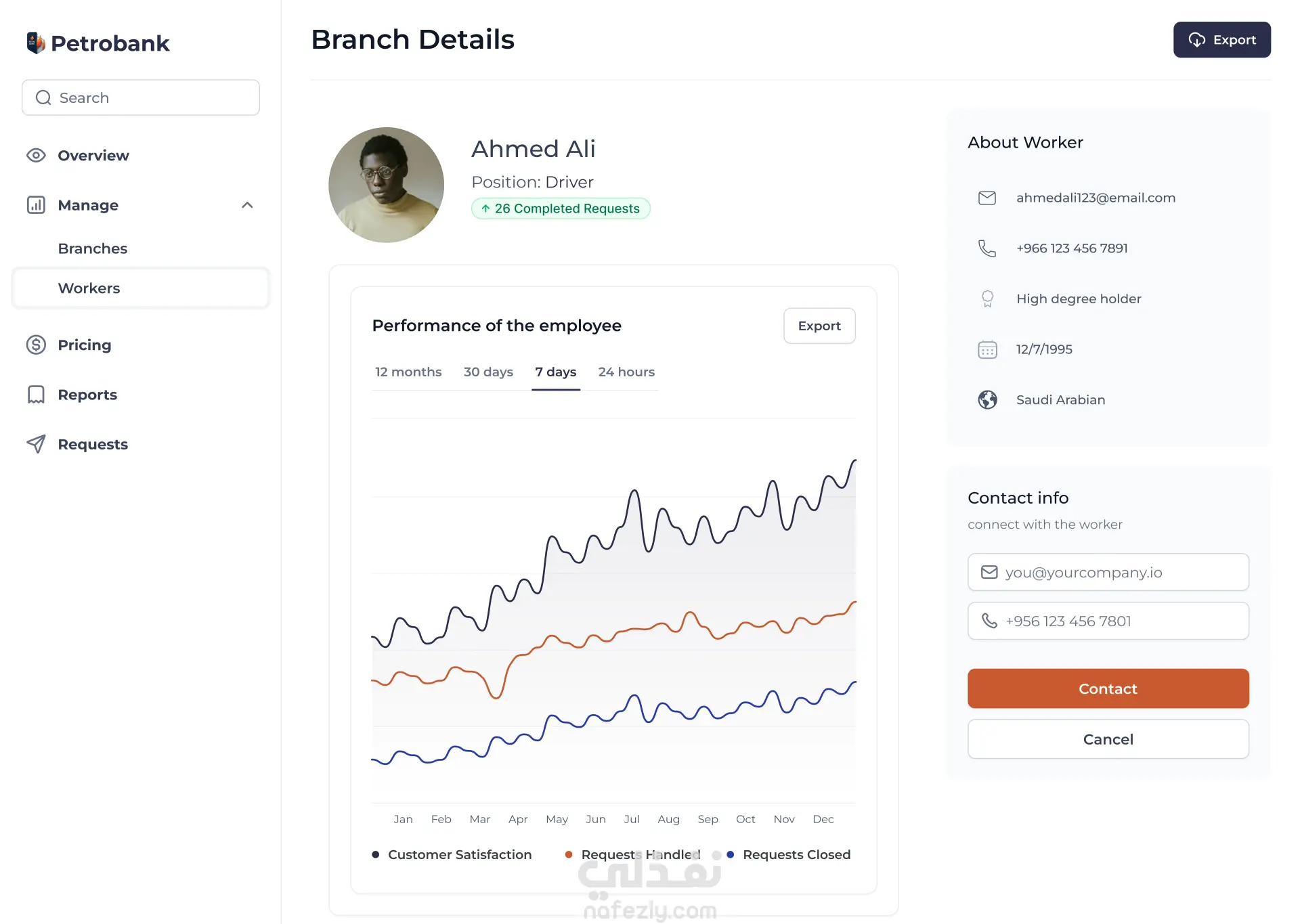
Task: Click the birthdate calendar icon
Action: tap(987, 349)
